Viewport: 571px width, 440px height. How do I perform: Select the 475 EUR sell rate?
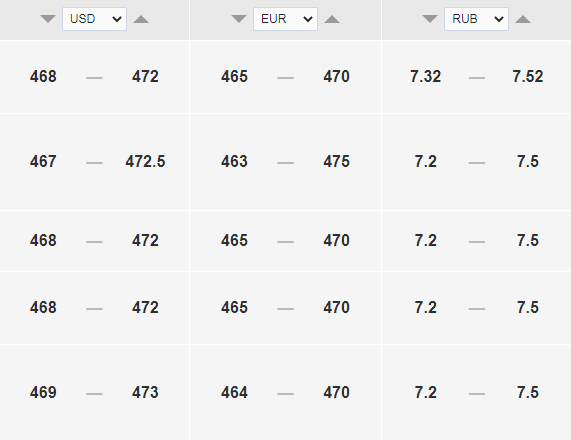coord(336,161)
